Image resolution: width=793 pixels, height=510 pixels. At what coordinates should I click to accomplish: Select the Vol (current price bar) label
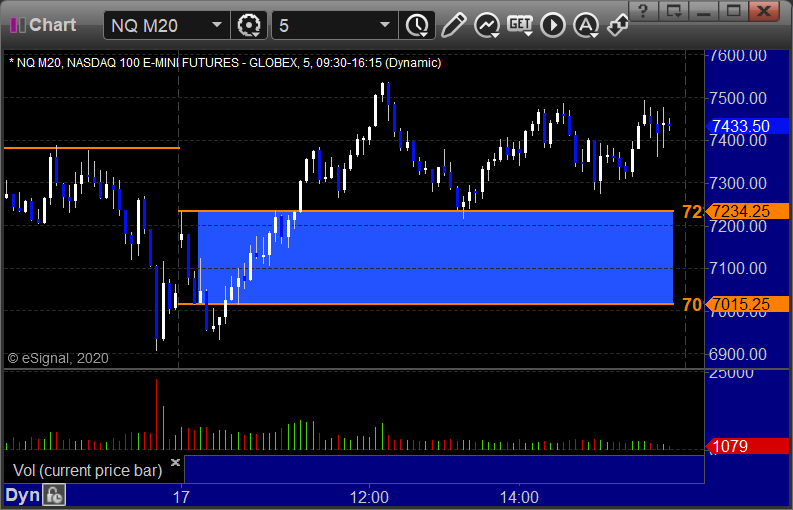pos(87,471)
